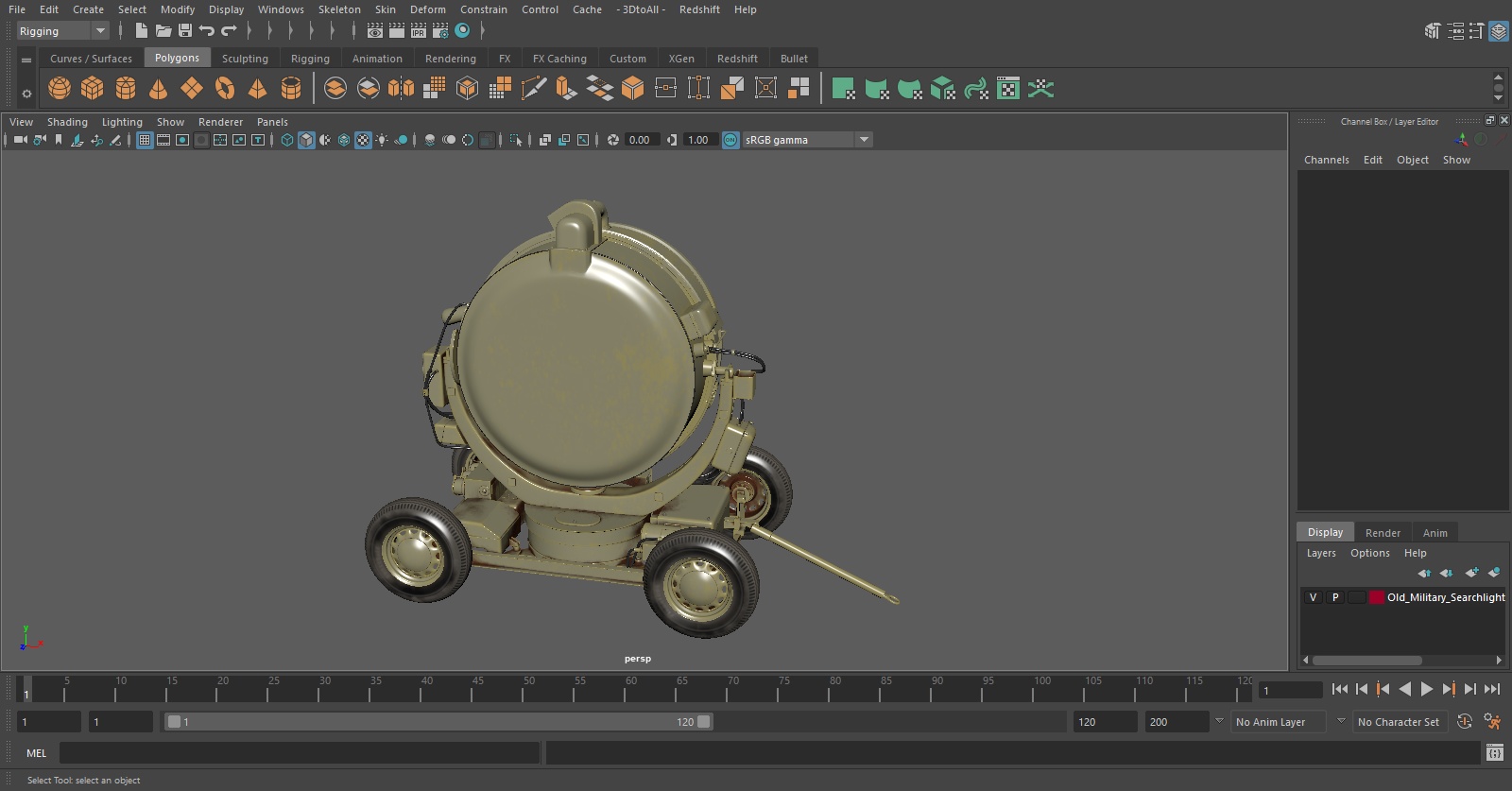The width and height of the screenshot is (1512, 791).
Task: Create a polygon torus from the shelf
Action: (225, 89)
